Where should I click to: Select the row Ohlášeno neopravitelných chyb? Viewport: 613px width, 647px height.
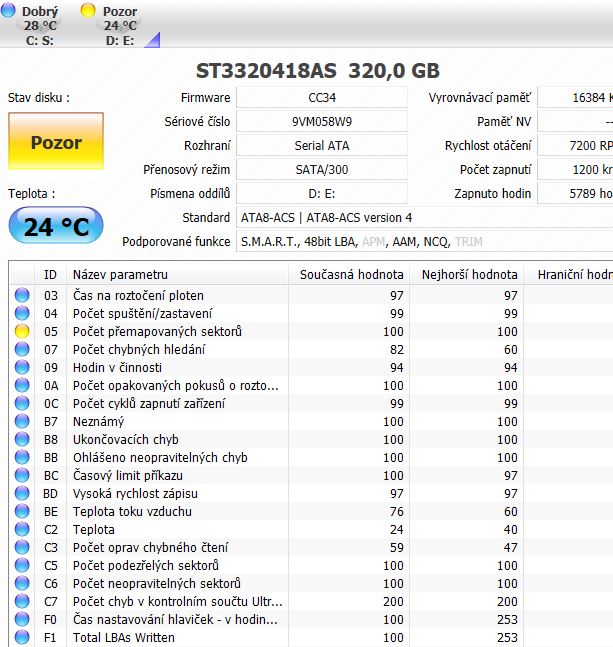click(x=311, y=457)
